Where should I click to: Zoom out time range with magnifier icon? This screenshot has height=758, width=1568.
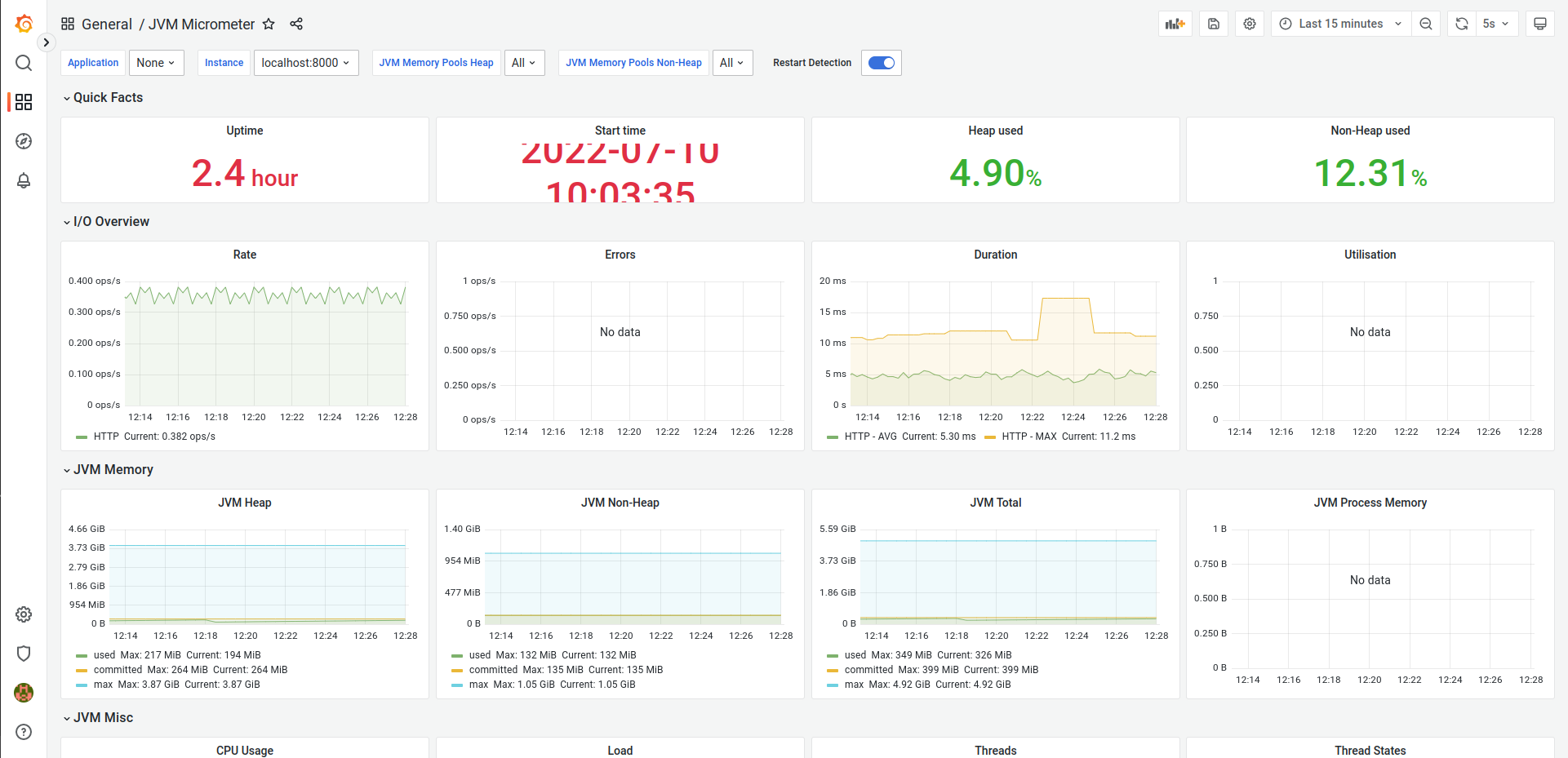1426,24
